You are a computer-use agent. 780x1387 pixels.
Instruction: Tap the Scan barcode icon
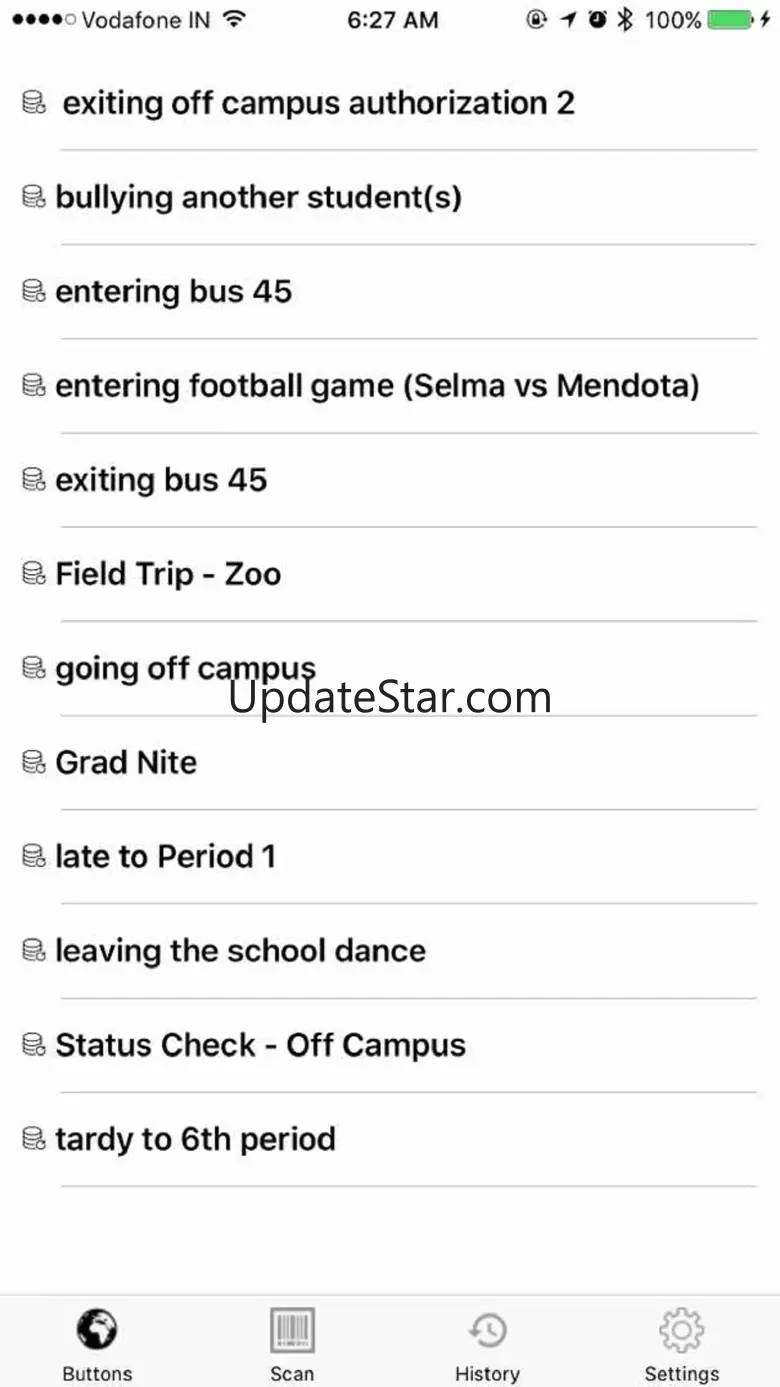(292, 1330)
